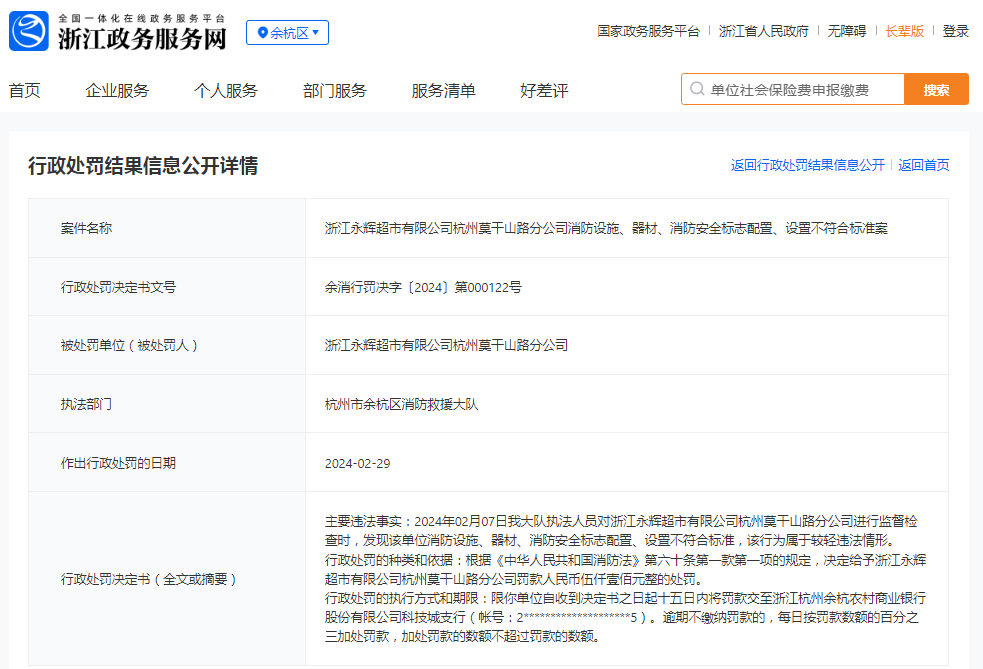Click the 登录 login link

click(955, 31)
